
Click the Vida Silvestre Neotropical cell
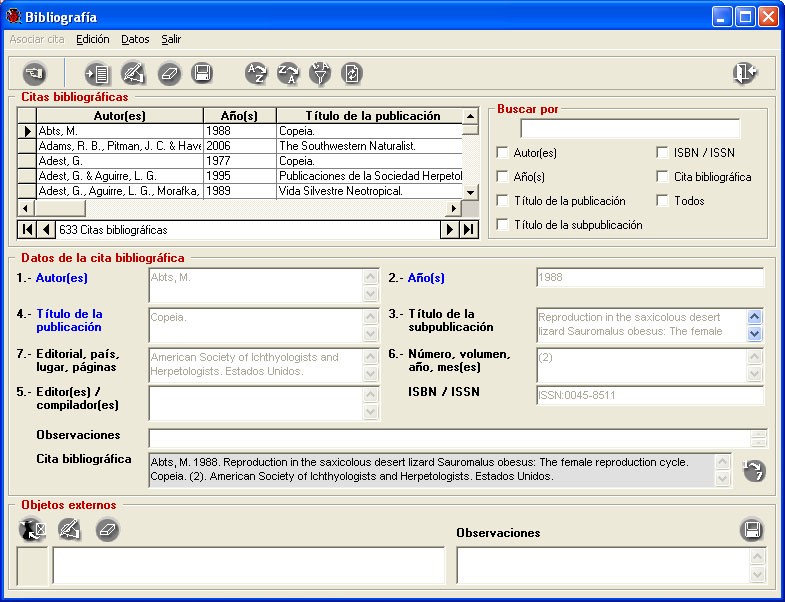tap(369, 191)
